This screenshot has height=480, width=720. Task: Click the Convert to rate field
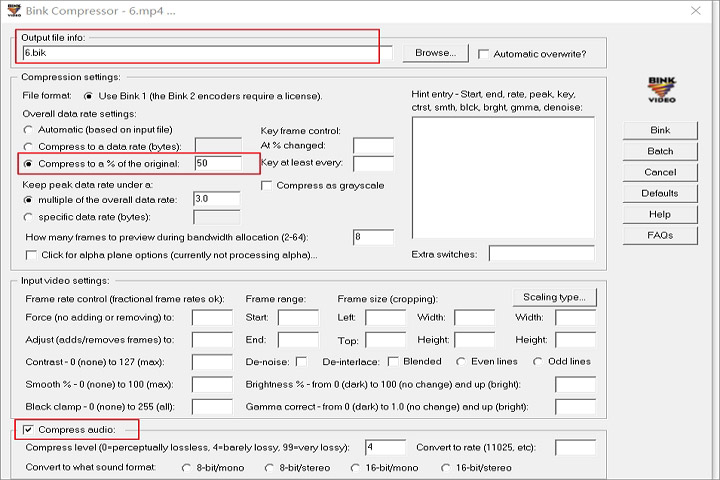point(576,447)
